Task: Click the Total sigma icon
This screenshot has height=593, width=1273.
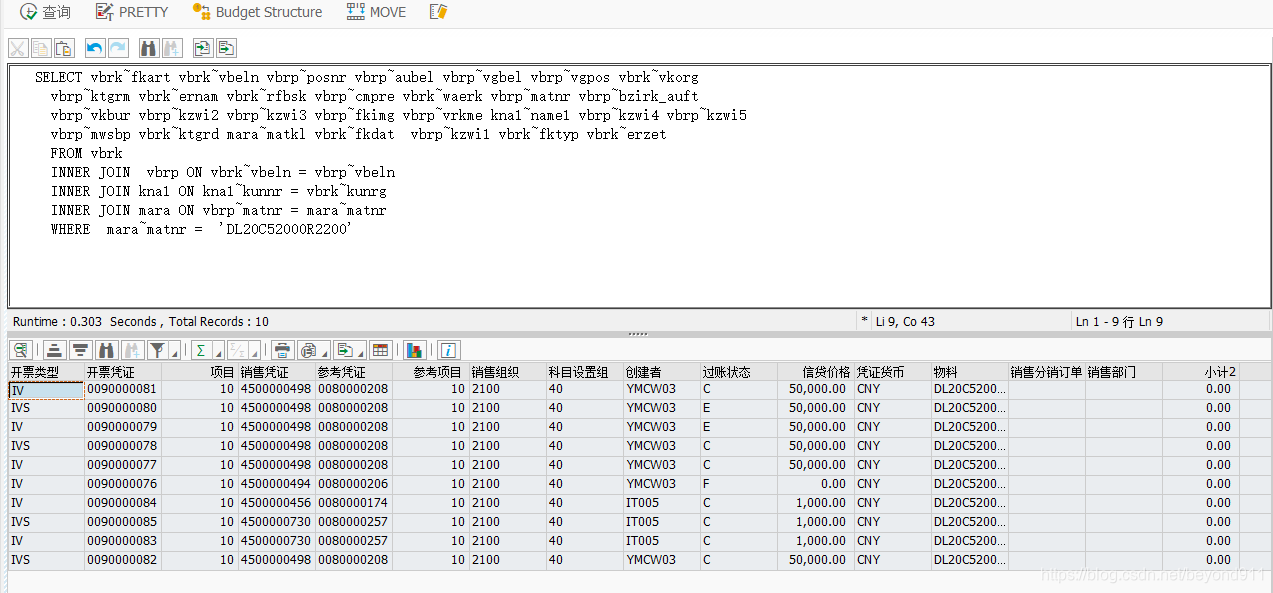Action: pyautogui.click(x=200, y=350)
